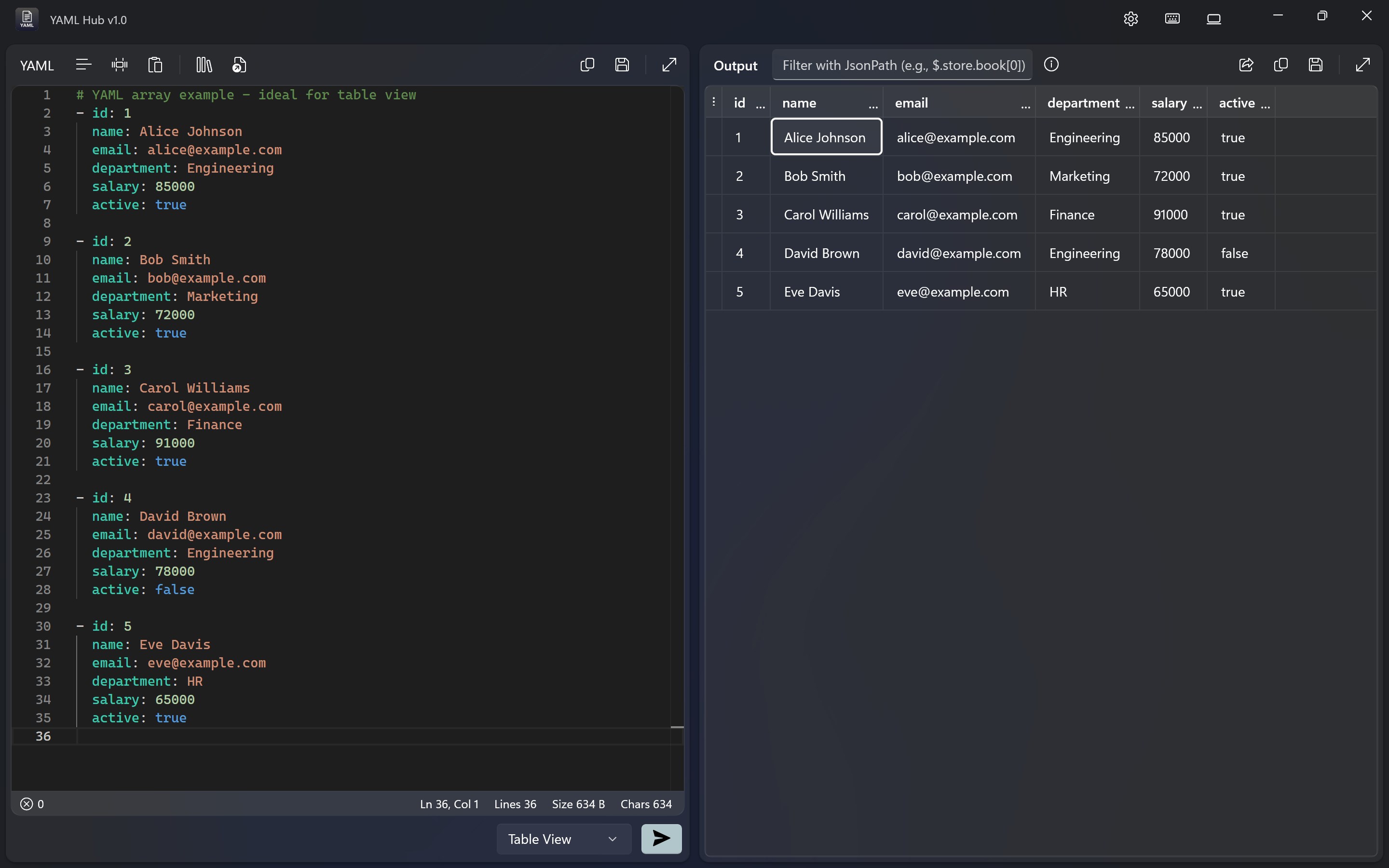
Task: Open file icon with arrow in YAML toolbar
Action: (239, 65)
